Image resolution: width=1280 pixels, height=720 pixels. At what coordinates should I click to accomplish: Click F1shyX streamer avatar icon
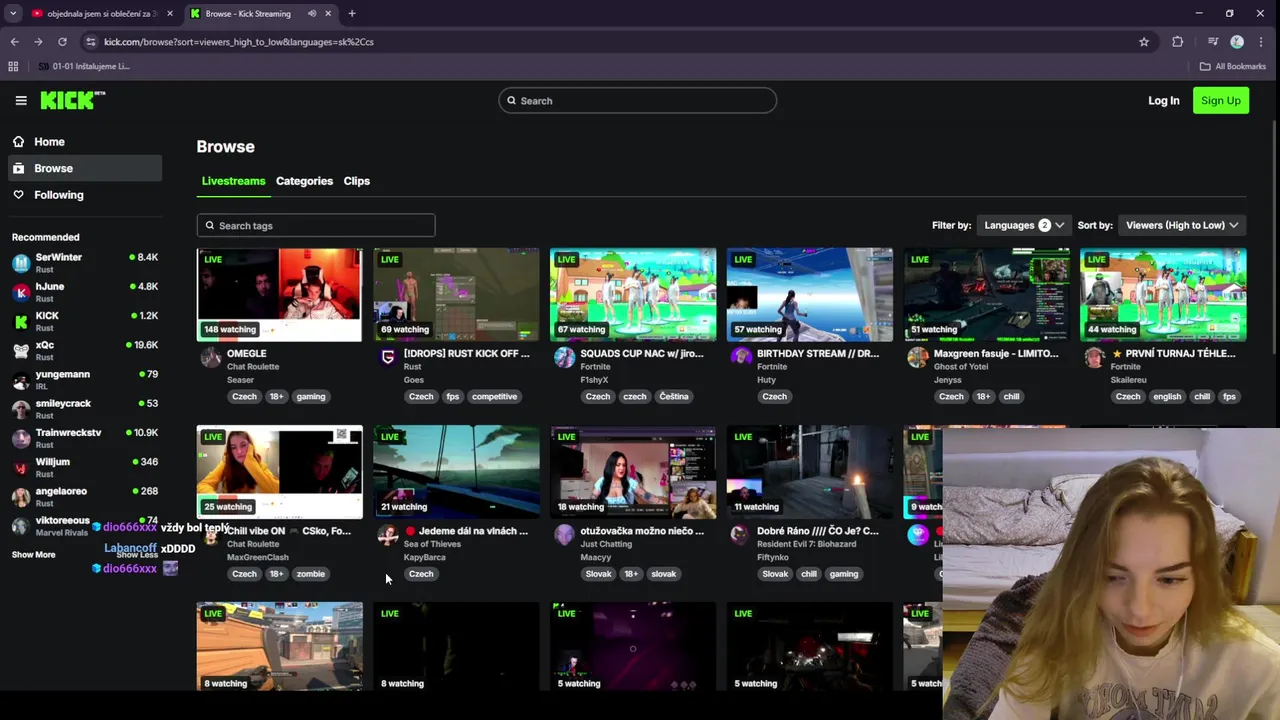pos(564,358)
